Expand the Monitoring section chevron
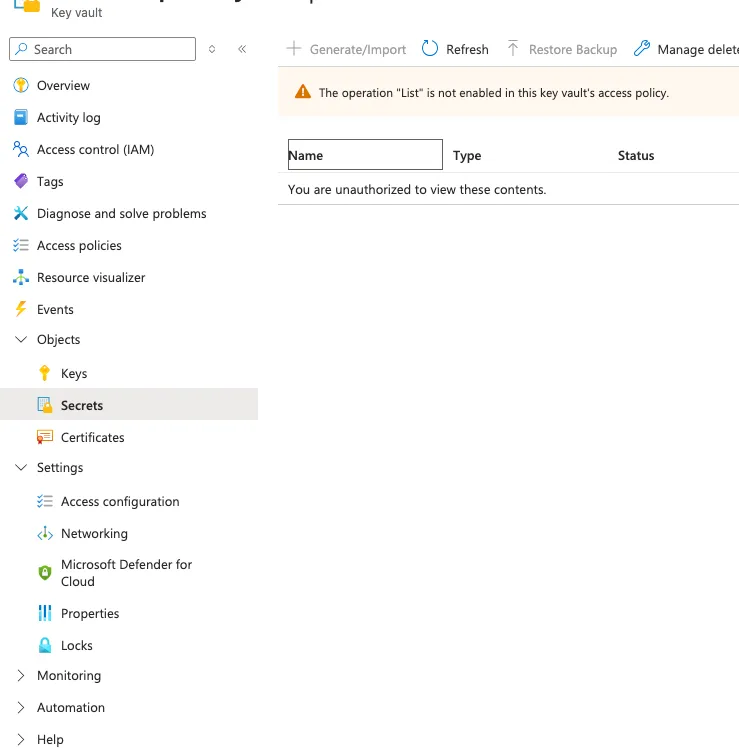The height and width of the screenshot is (756, 739). click(21, 675)
